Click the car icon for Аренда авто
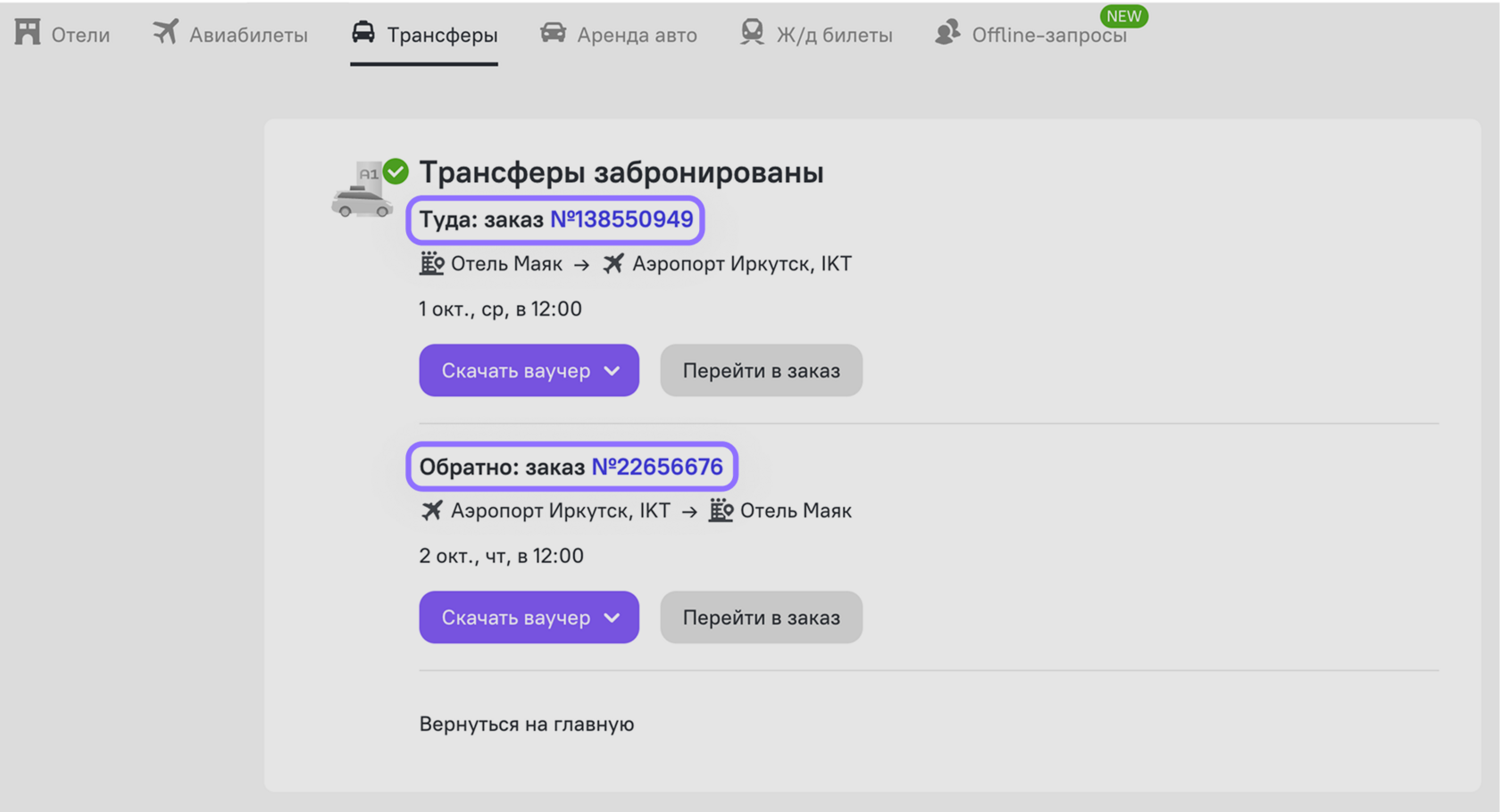The width and height of the screenshot is (1500, 812). click(x=553, y=33)
